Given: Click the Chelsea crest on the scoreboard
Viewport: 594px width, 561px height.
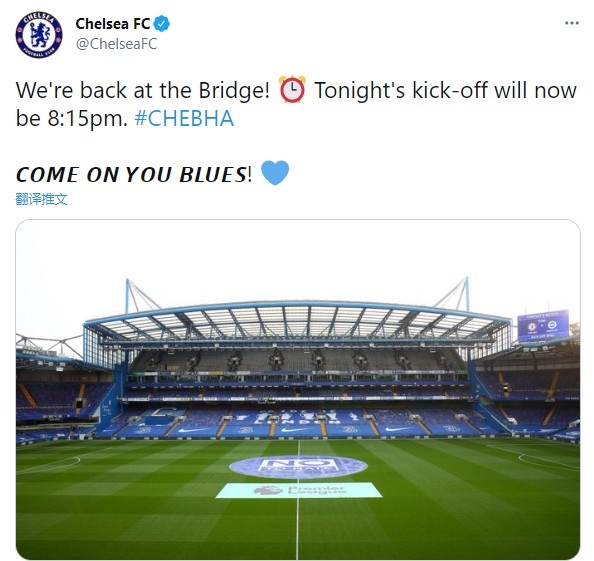Looking at the screenshot, I should pos(532,327).
